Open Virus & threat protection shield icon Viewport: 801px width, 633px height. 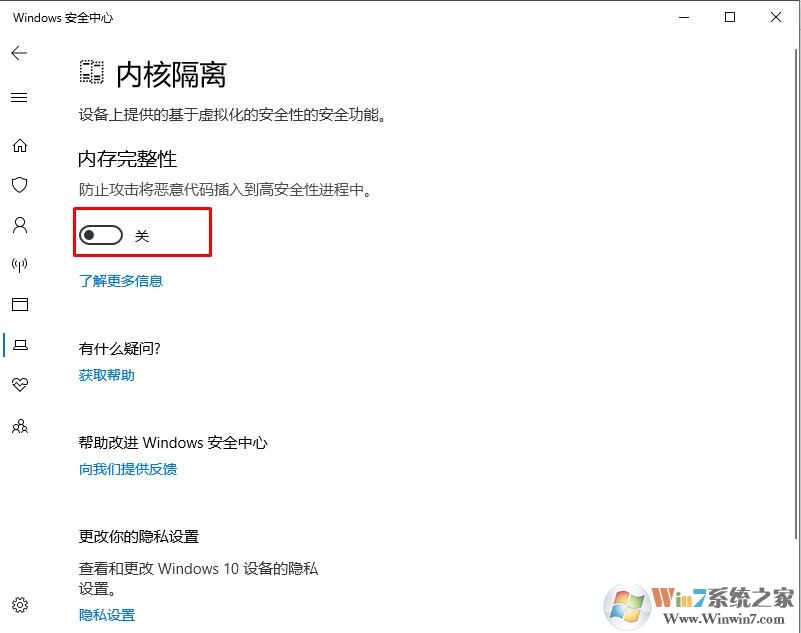[20, 185]
